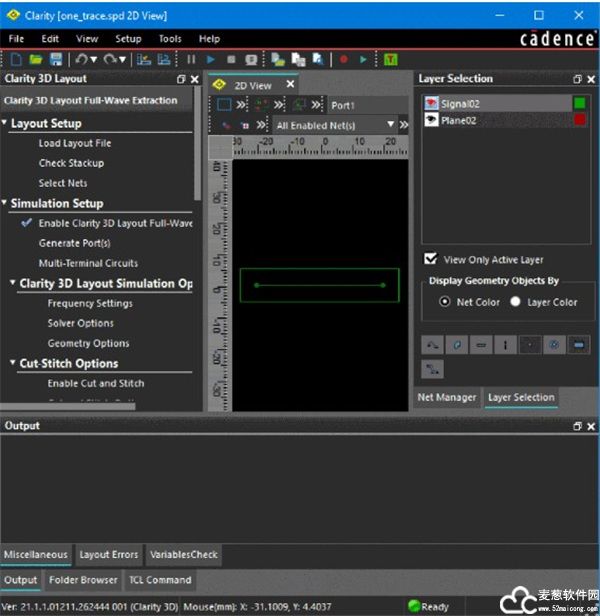
Task: Click the Pause simulation icon
Action: (x=191, y=60)
